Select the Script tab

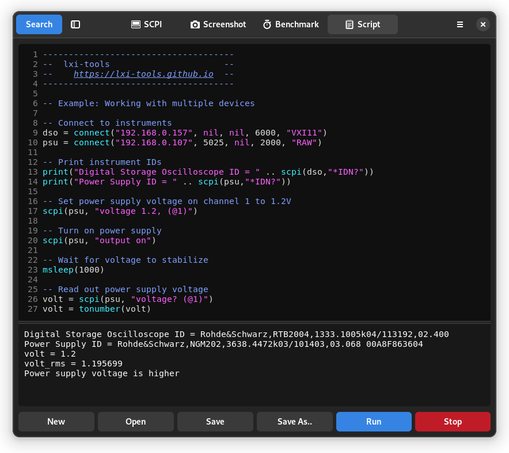coord(363,24)
